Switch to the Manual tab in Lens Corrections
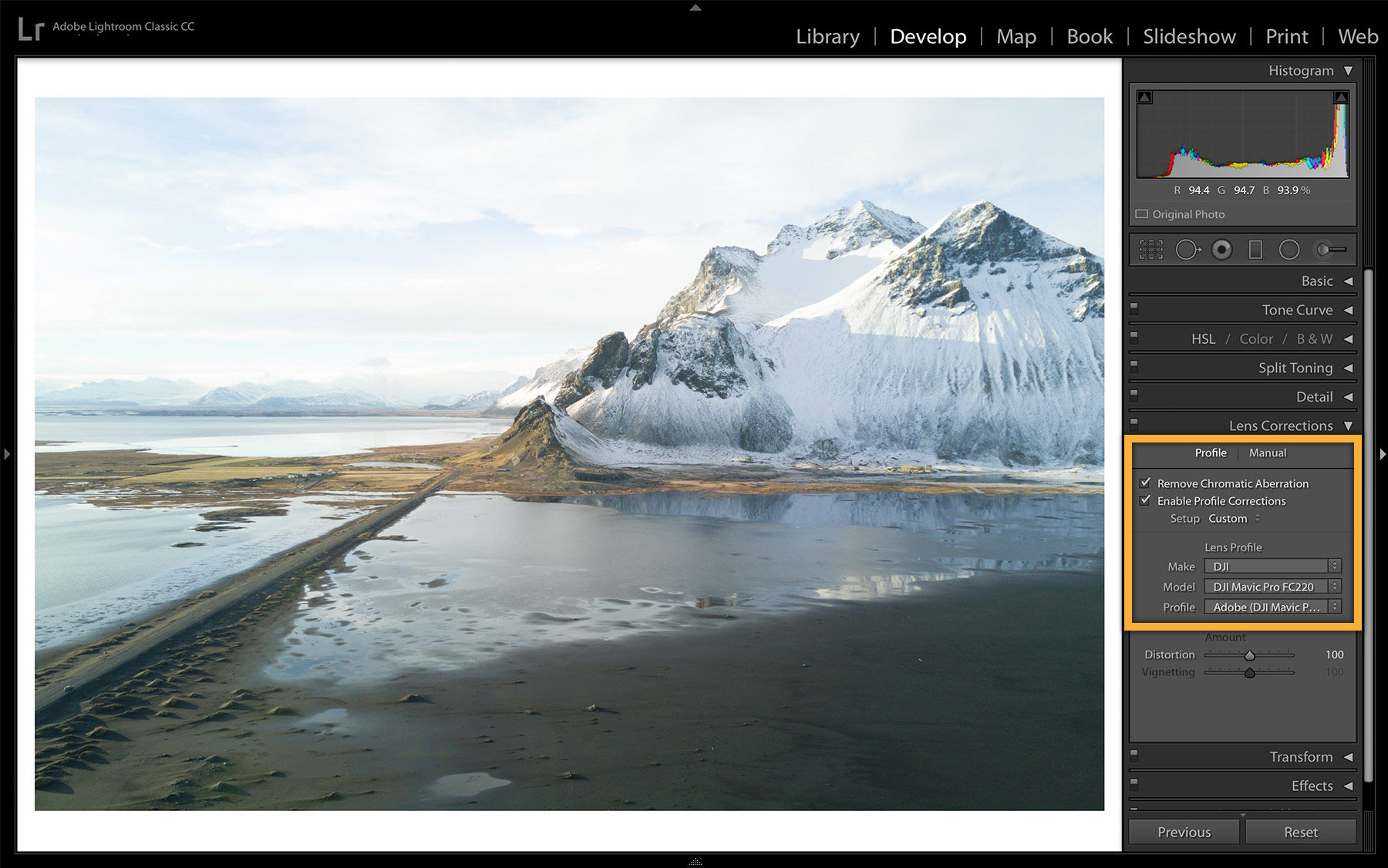Viewport: 1388px width, 868px height. tap(1268, 453)
